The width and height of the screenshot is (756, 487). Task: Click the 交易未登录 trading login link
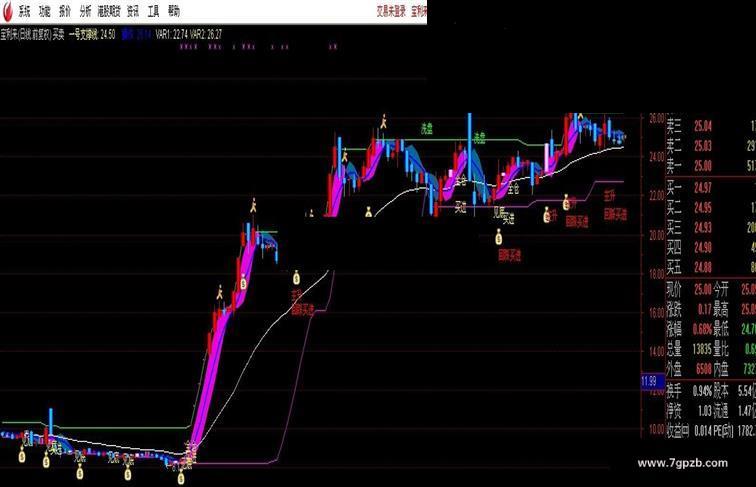[391, 11]
